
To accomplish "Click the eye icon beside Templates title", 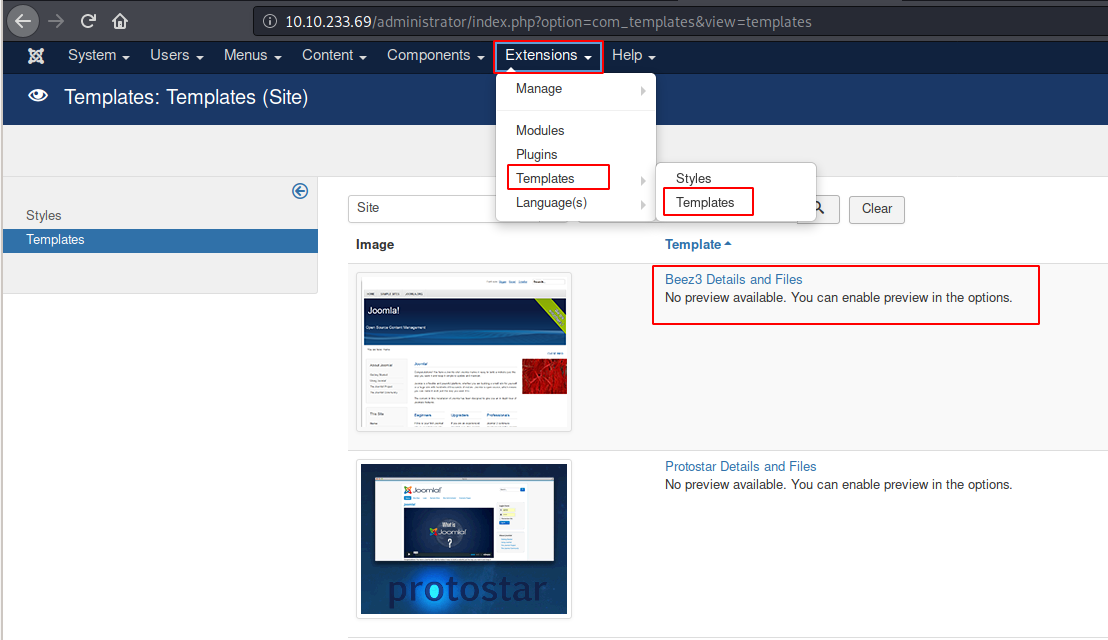I will pos(39,97).
